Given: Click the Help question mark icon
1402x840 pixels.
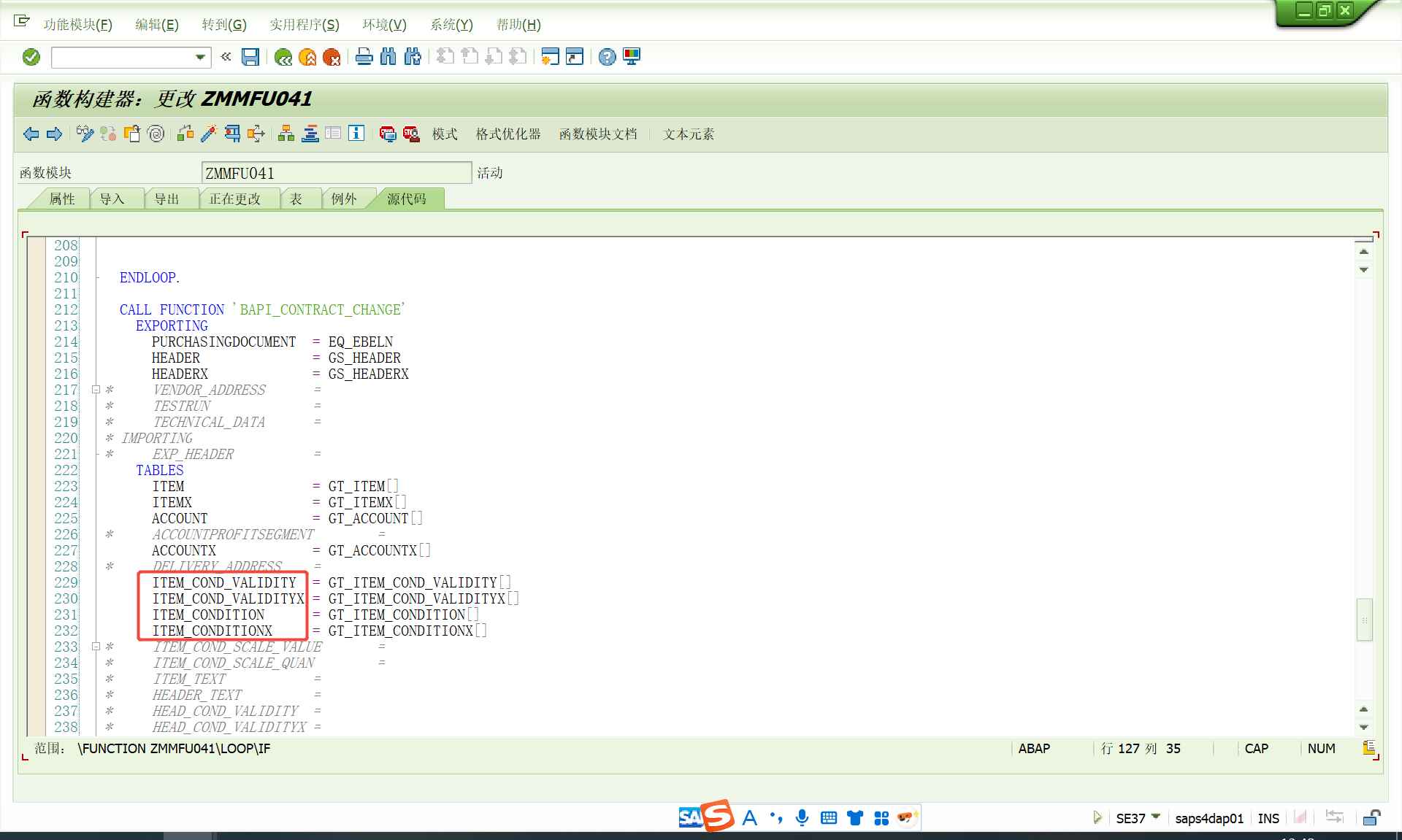Looking at the screenshot, I should (607, 57).
